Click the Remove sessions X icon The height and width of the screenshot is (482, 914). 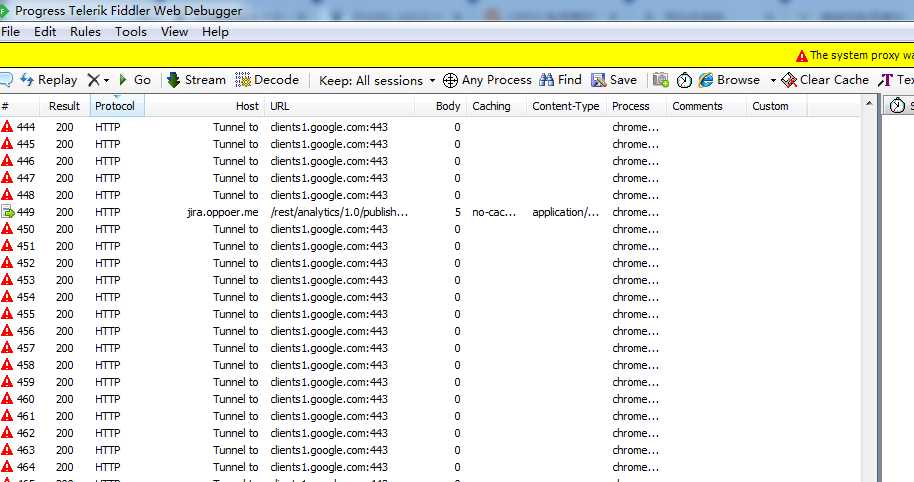93,80
